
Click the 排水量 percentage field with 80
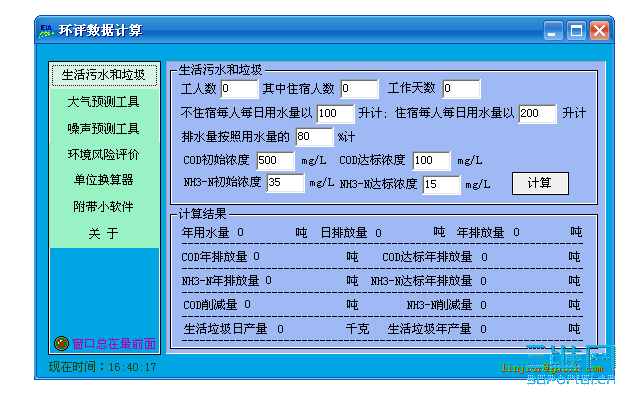314,137
